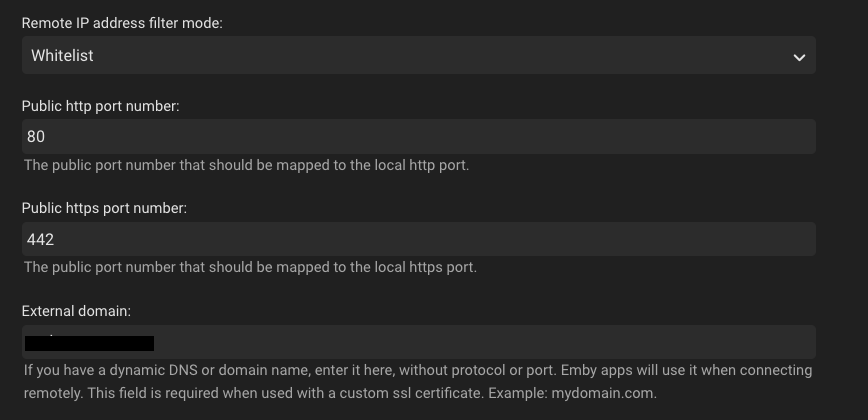Focus the Public http port number field

coord(418,137)
